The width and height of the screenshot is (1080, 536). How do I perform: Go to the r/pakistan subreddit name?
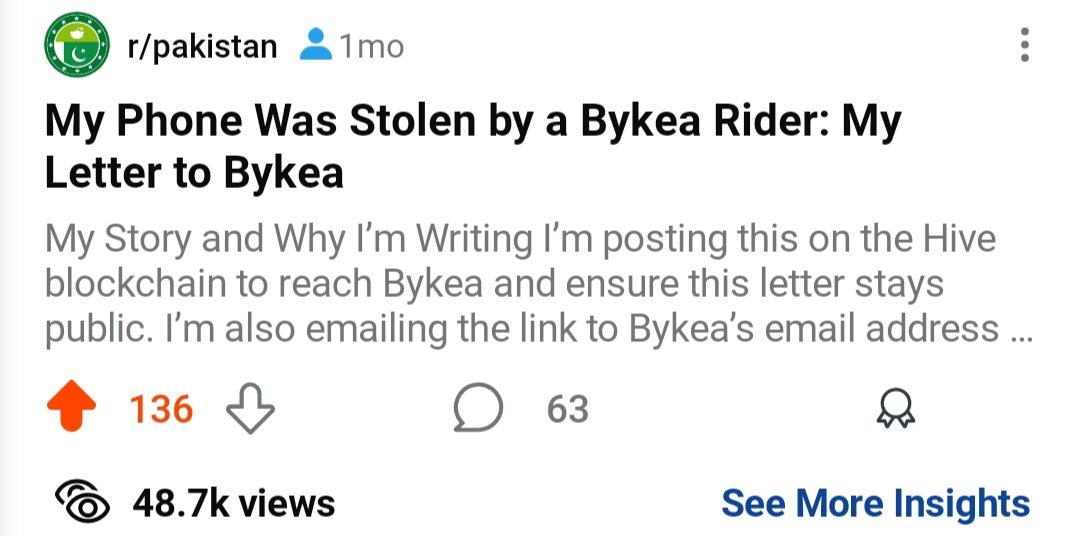pyautogui.click(x=202, y=47)
